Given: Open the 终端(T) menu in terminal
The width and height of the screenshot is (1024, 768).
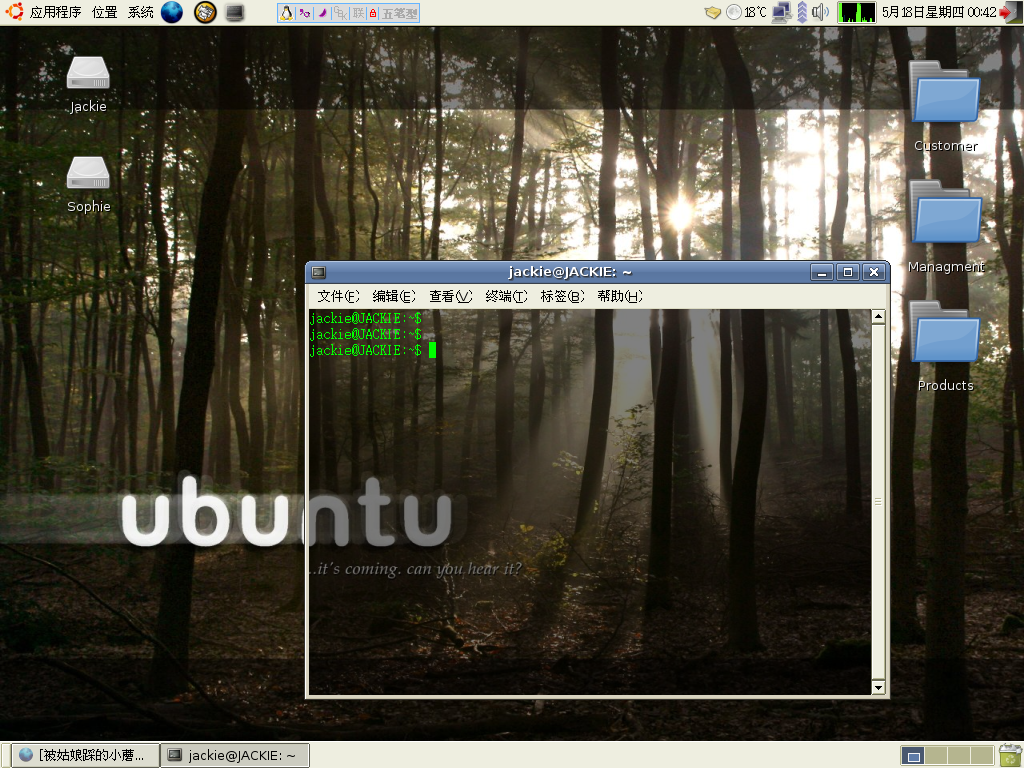Looking at the screenshot, I should (507, 296).
